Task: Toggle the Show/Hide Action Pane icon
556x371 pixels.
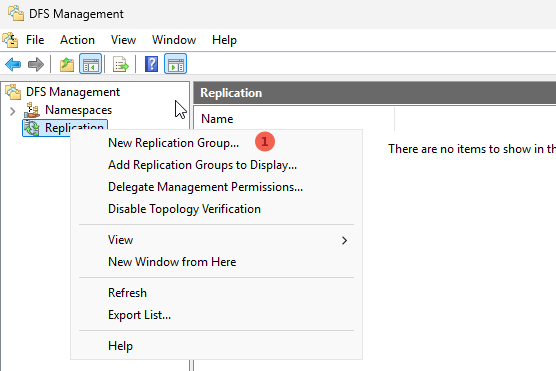Action: (x=176, y=64)
